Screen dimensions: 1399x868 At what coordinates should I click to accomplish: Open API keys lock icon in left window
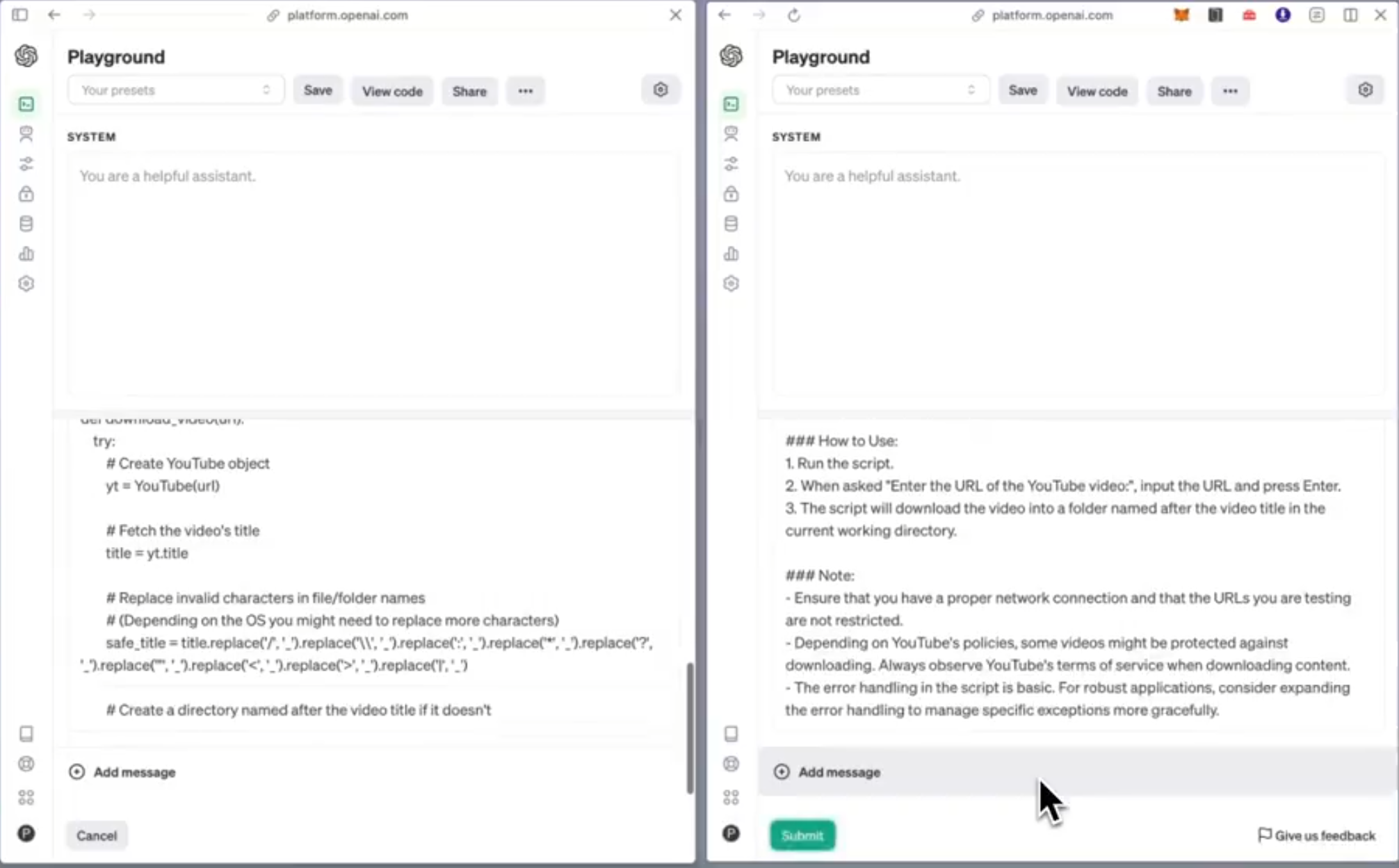coord(26,194)
